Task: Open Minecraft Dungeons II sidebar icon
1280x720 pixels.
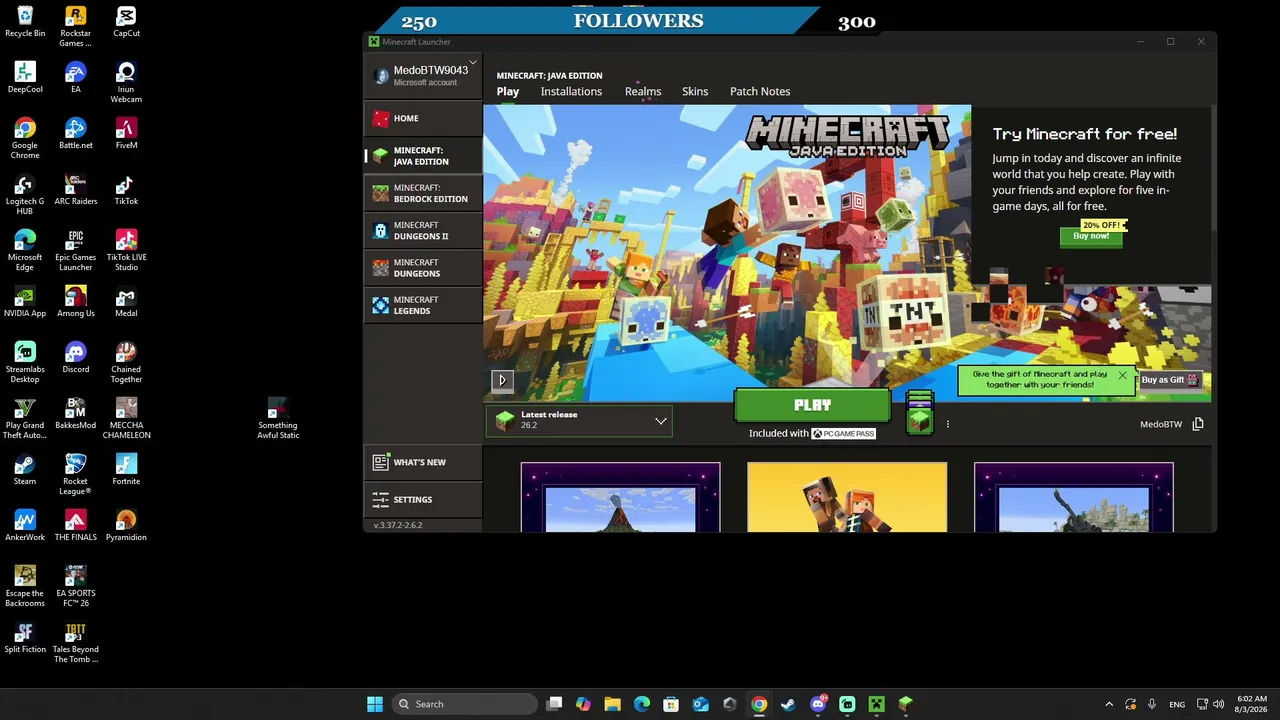Action: 381,230
